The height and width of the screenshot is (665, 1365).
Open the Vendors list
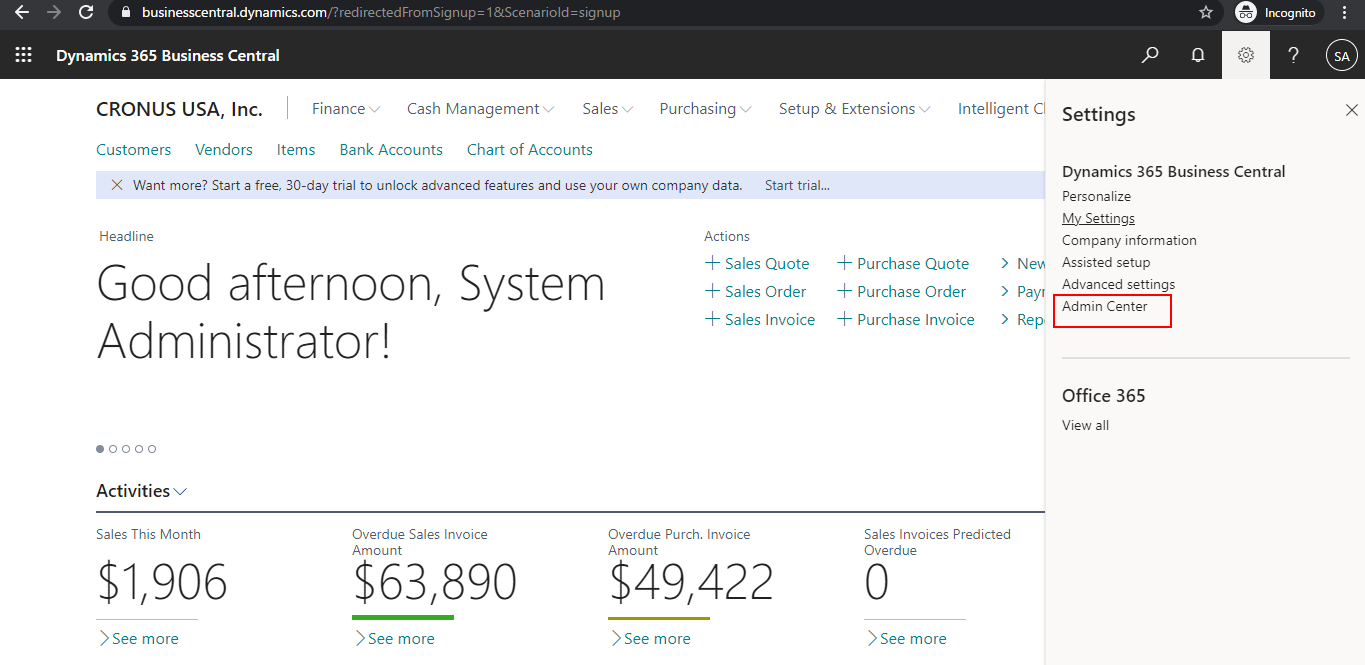224,150
